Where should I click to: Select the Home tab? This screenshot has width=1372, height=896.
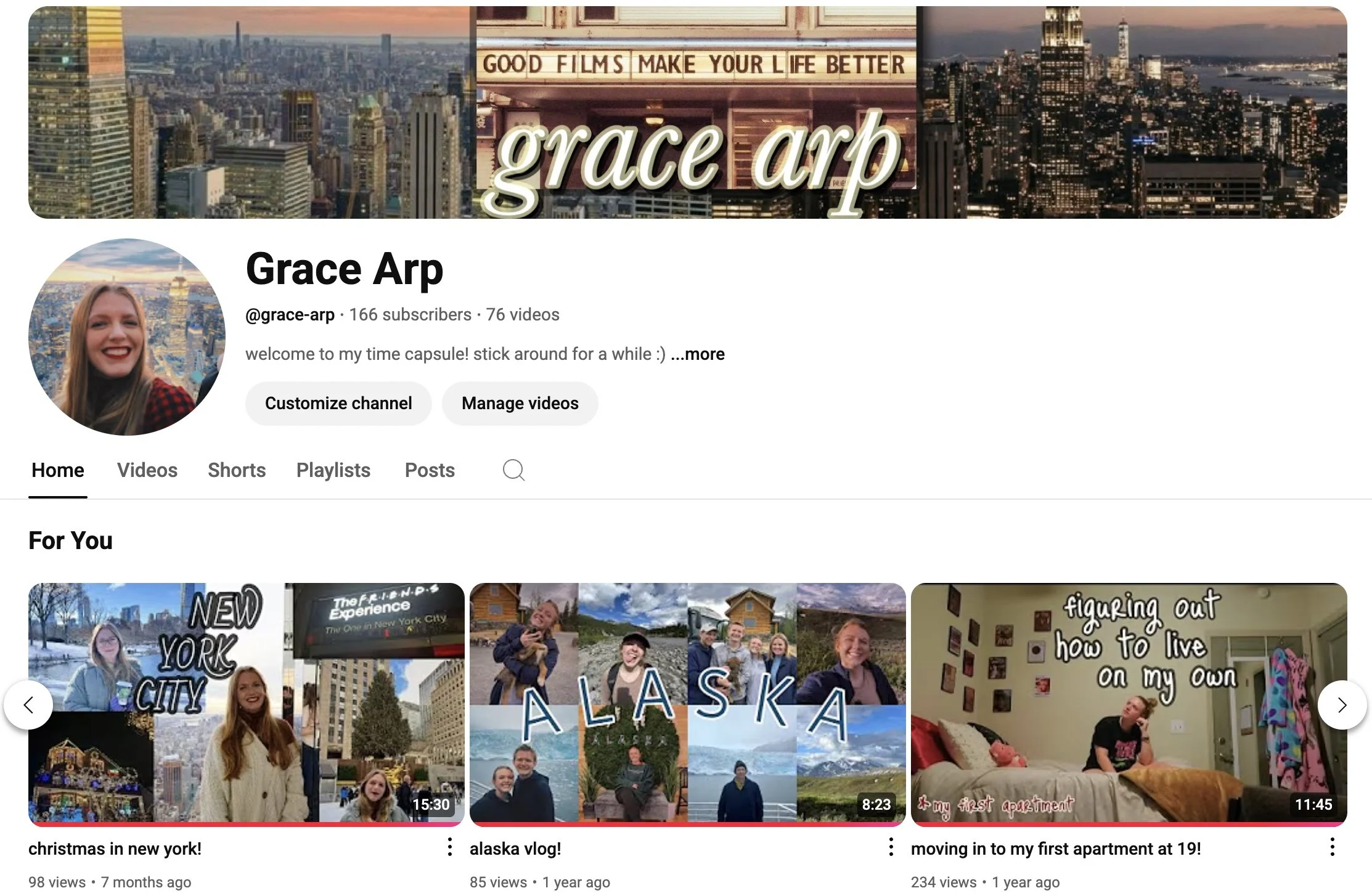pyautogui.click(x=58, y=470)
